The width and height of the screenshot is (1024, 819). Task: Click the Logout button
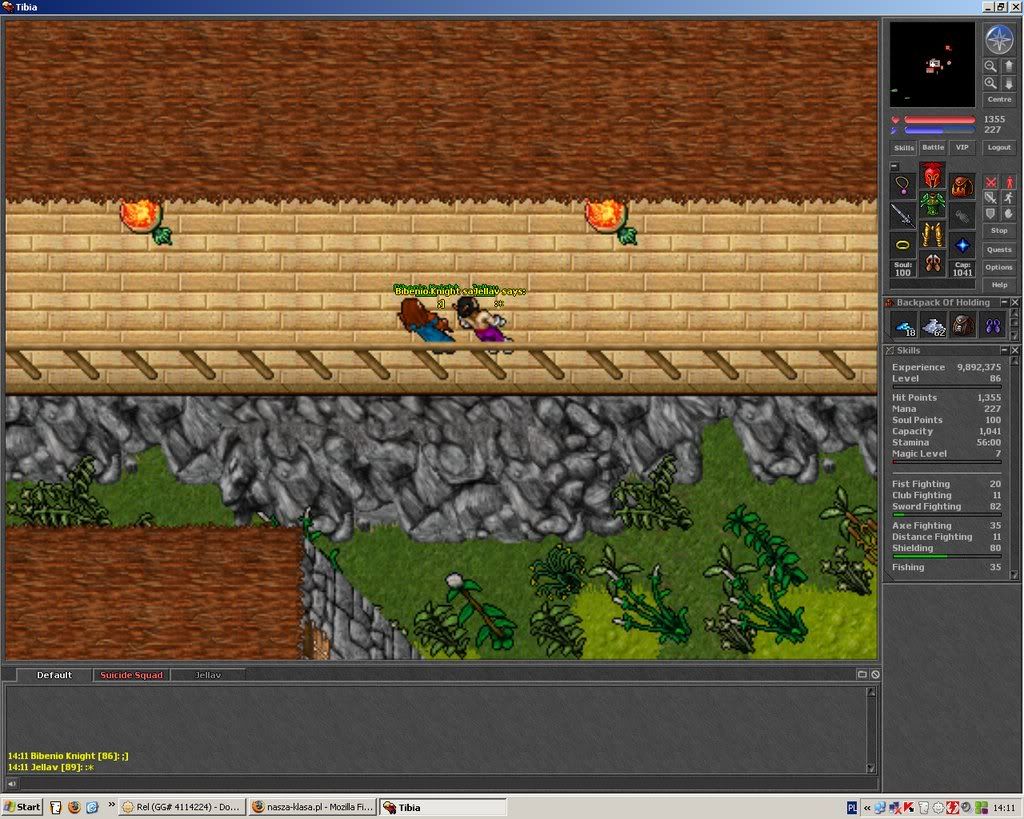(x=999, y=148)
